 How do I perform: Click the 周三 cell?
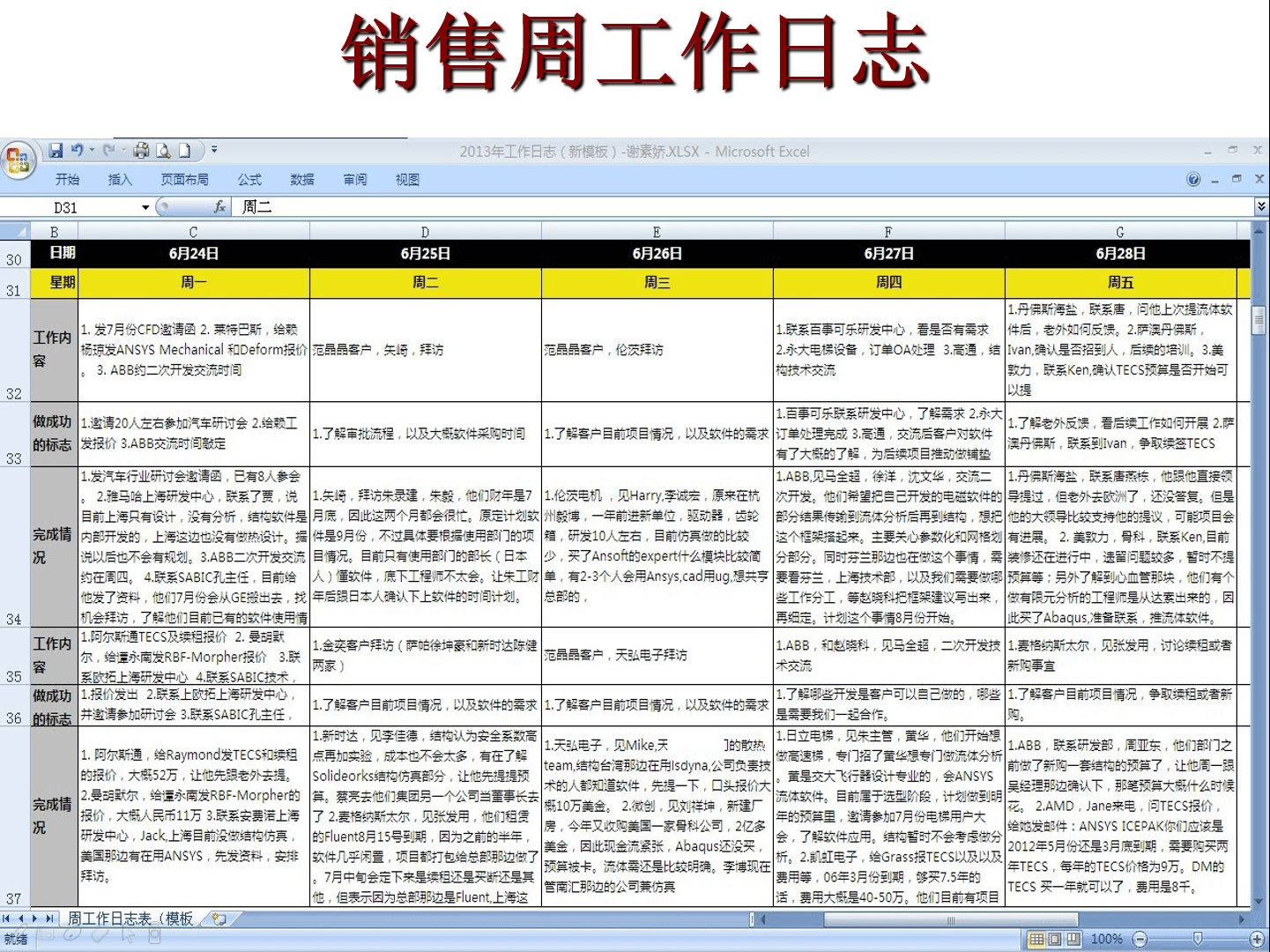(x=657, y=283)
